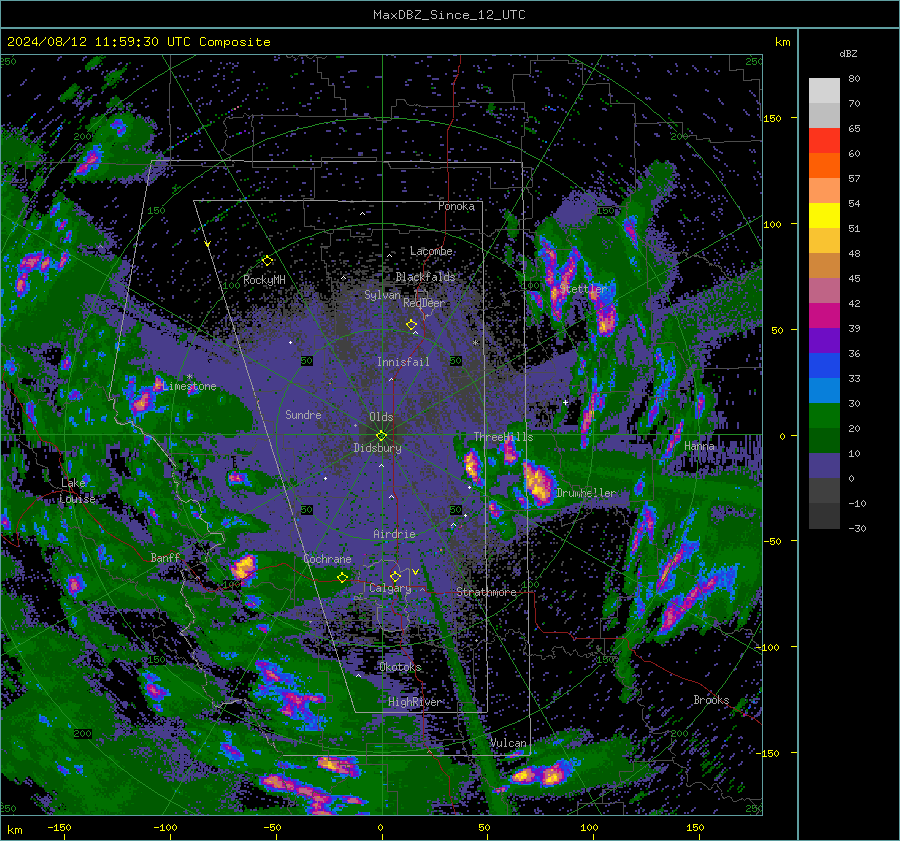Click the Hanna city label
This screenshot has height=841, width=900.
click(699, 446)
